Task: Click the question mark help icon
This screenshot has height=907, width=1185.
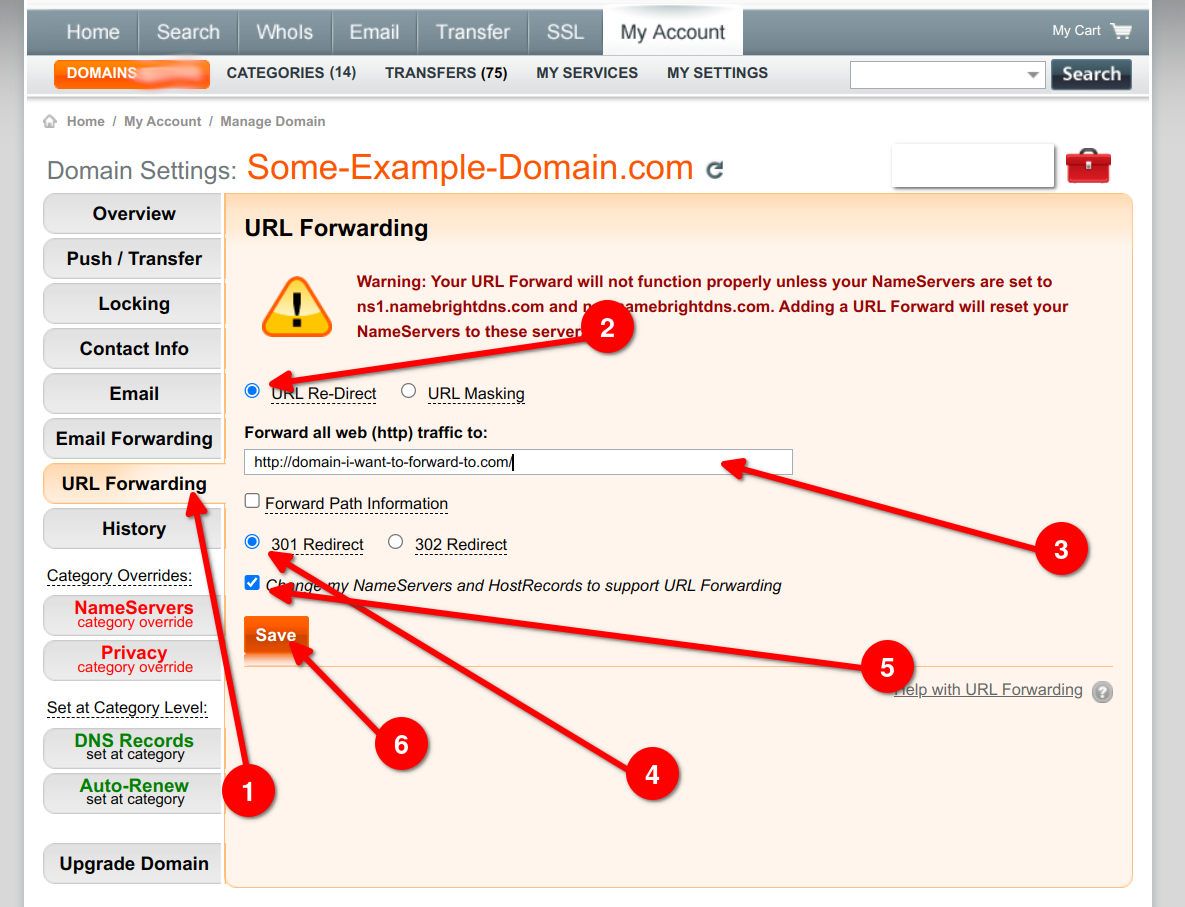Action: [1102, 691]
